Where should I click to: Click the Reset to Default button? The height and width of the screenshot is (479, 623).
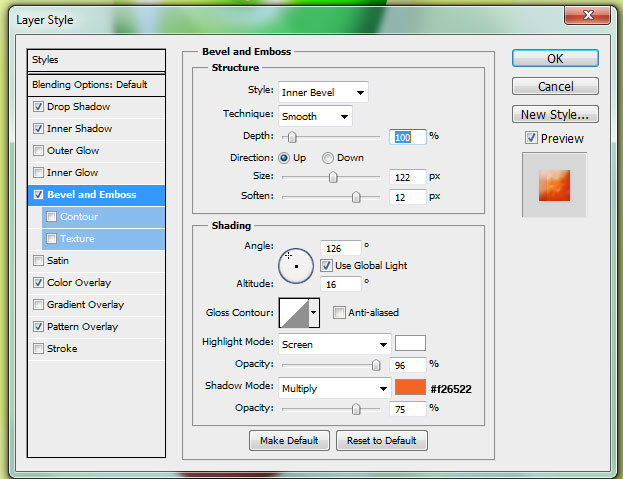(x=382, y=440)
